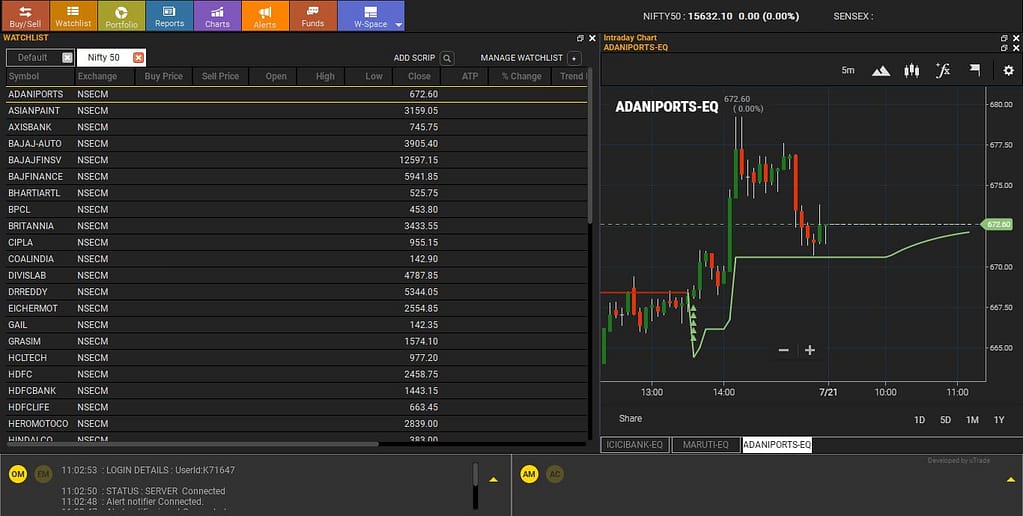Select the HEROMOTOCO watchlist row
Viewport: 1023px width, 516px height.
click(297, 423)
